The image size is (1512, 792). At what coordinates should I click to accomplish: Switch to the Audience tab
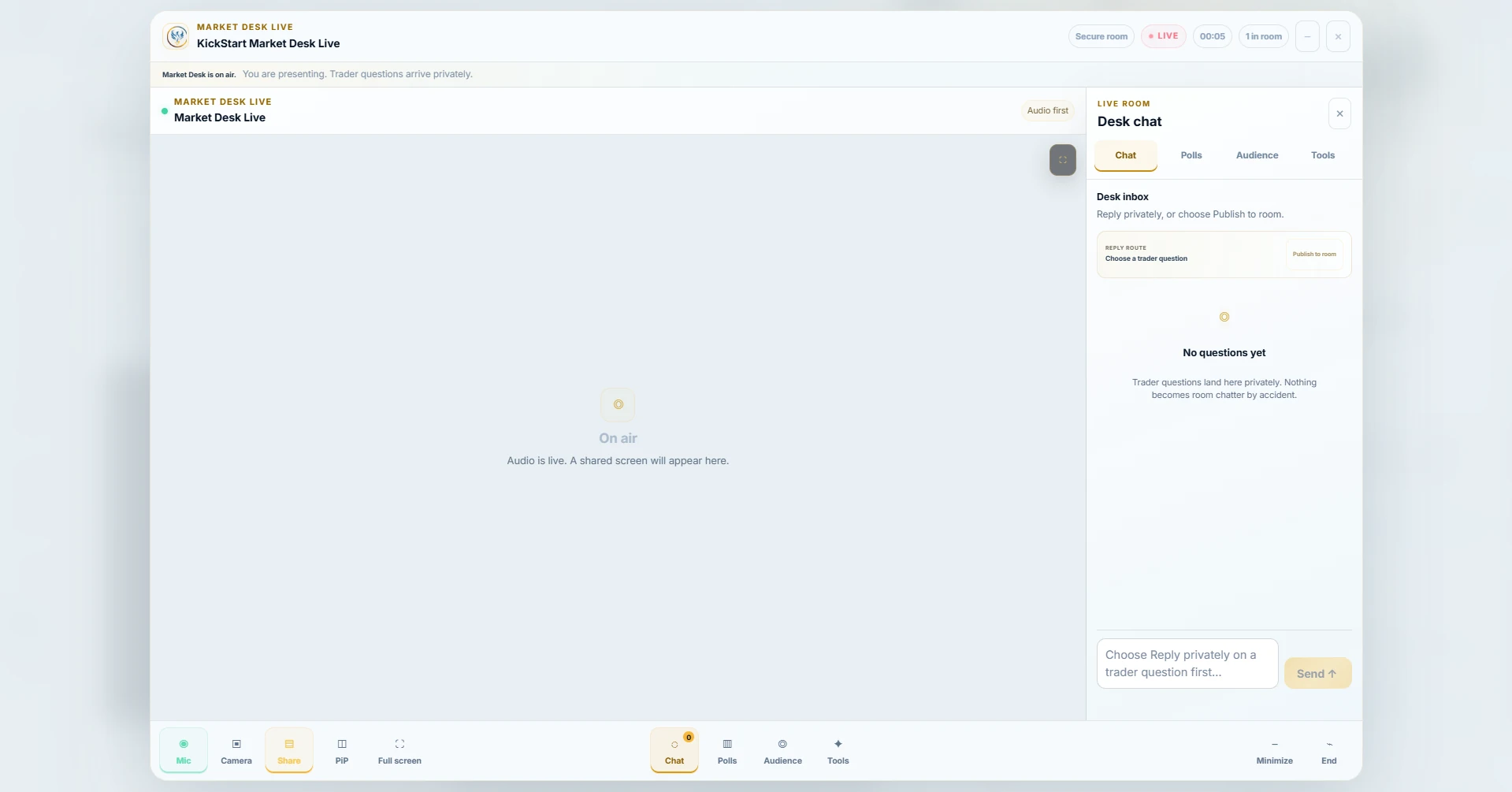(x=1258, y=155)
